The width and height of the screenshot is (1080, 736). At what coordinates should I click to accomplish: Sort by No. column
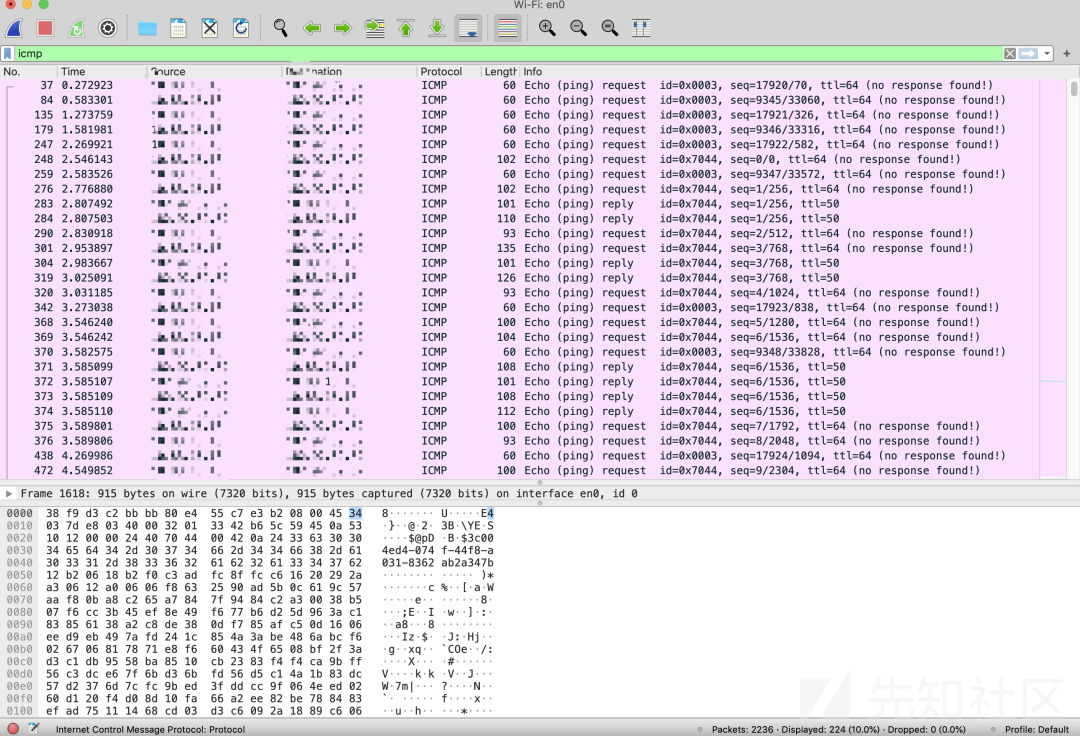[29, 72]
